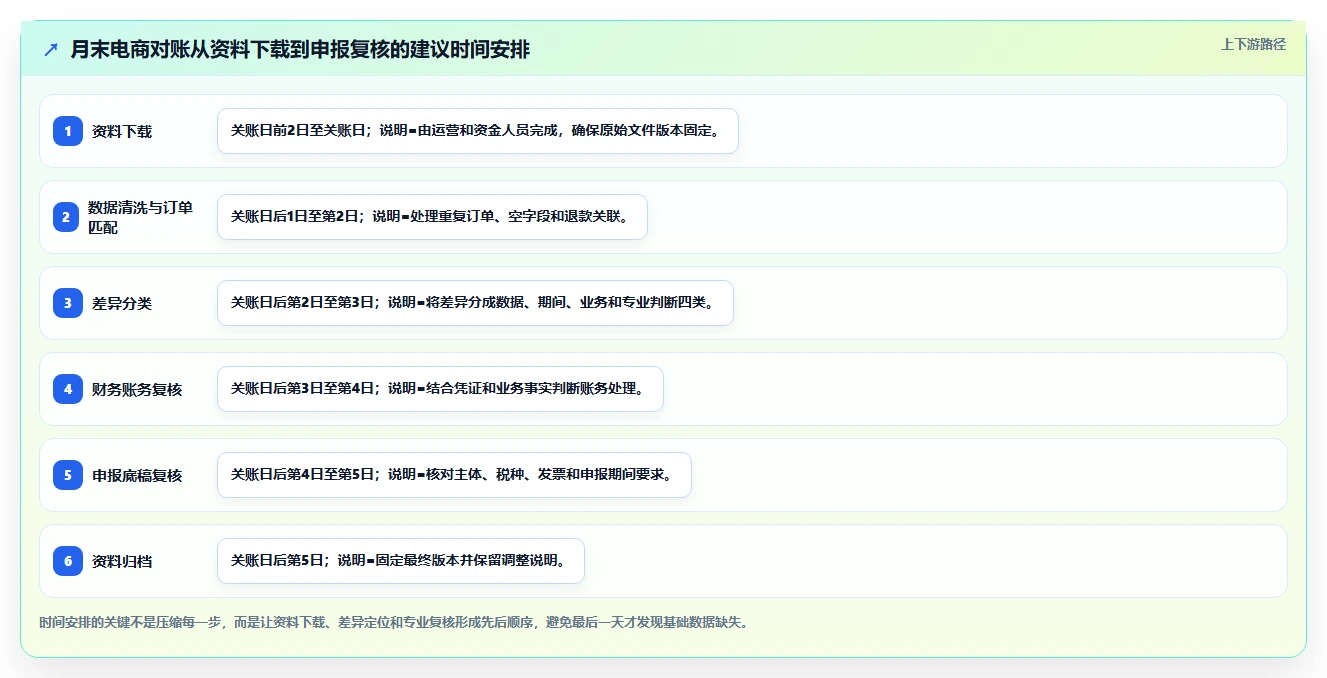1327x678 pixels.
Task: Click step number badge 4
Action: click(x=68, y=389)
